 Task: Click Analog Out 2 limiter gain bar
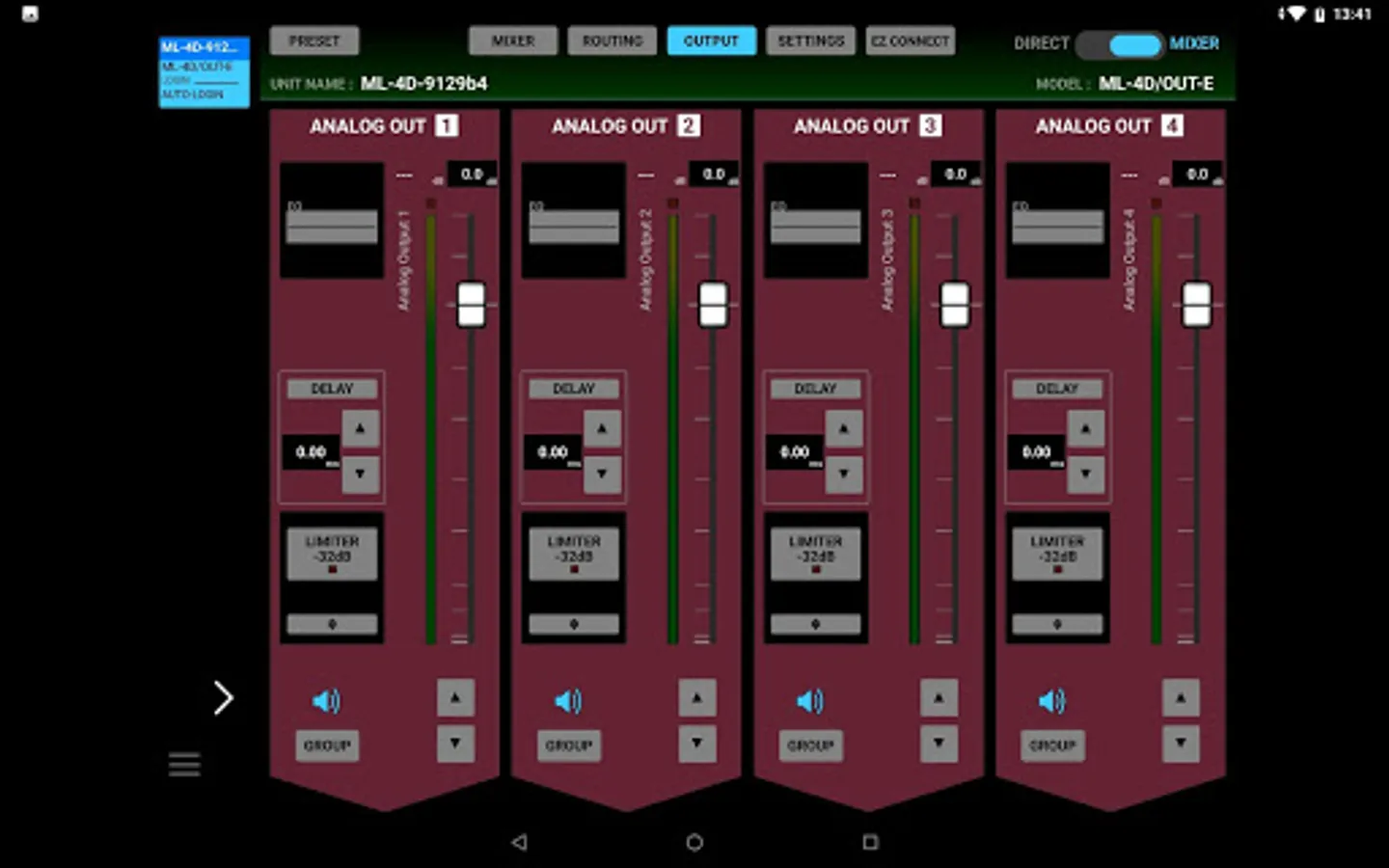[574, 624]
